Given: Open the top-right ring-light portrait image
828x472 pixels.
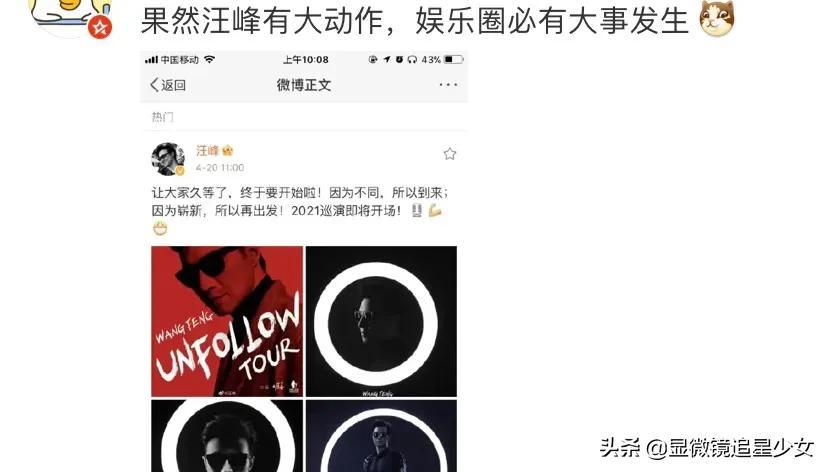Looking at the screenshot, I should pyautogui.click(x=381, y=321).
